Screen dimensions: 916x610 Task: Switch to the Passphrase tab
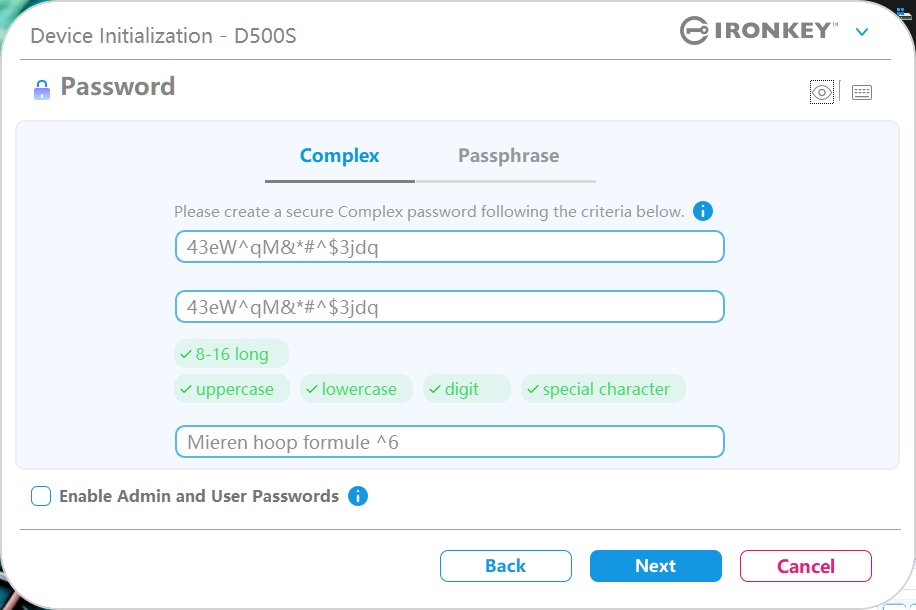coord(508,156)
